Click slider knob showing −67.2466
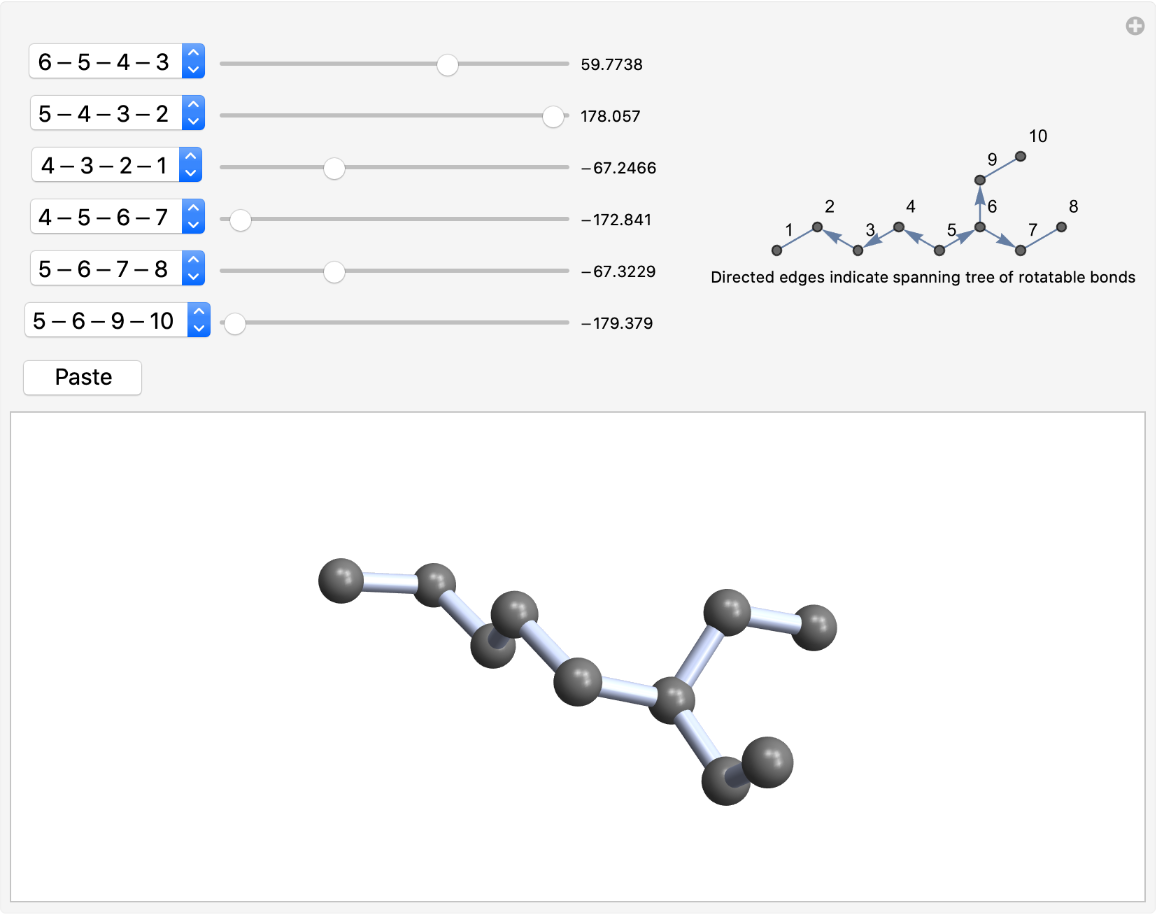This screenshot has width=1156, height=916. [335, 168]
